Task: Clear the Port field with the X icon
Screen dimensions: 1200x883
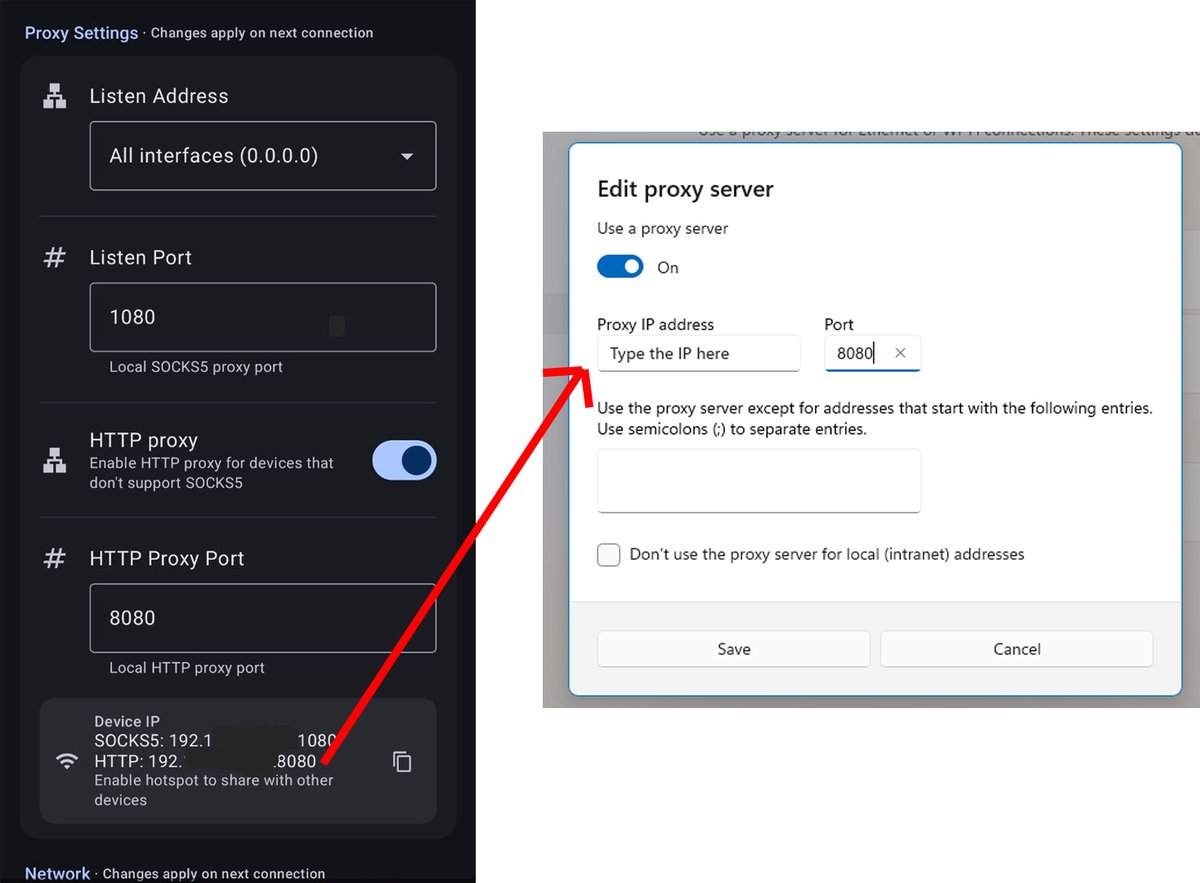Action: pos(900,353)
